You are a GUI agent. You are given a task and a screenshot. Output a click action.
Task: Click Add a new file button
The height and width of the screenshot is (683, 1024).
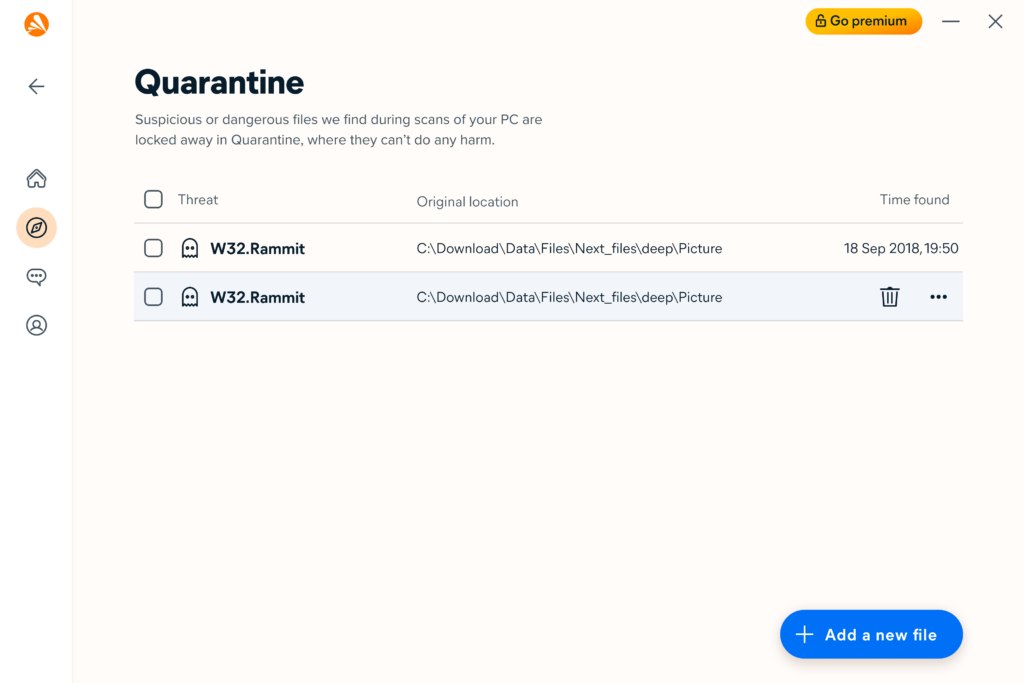871,635
